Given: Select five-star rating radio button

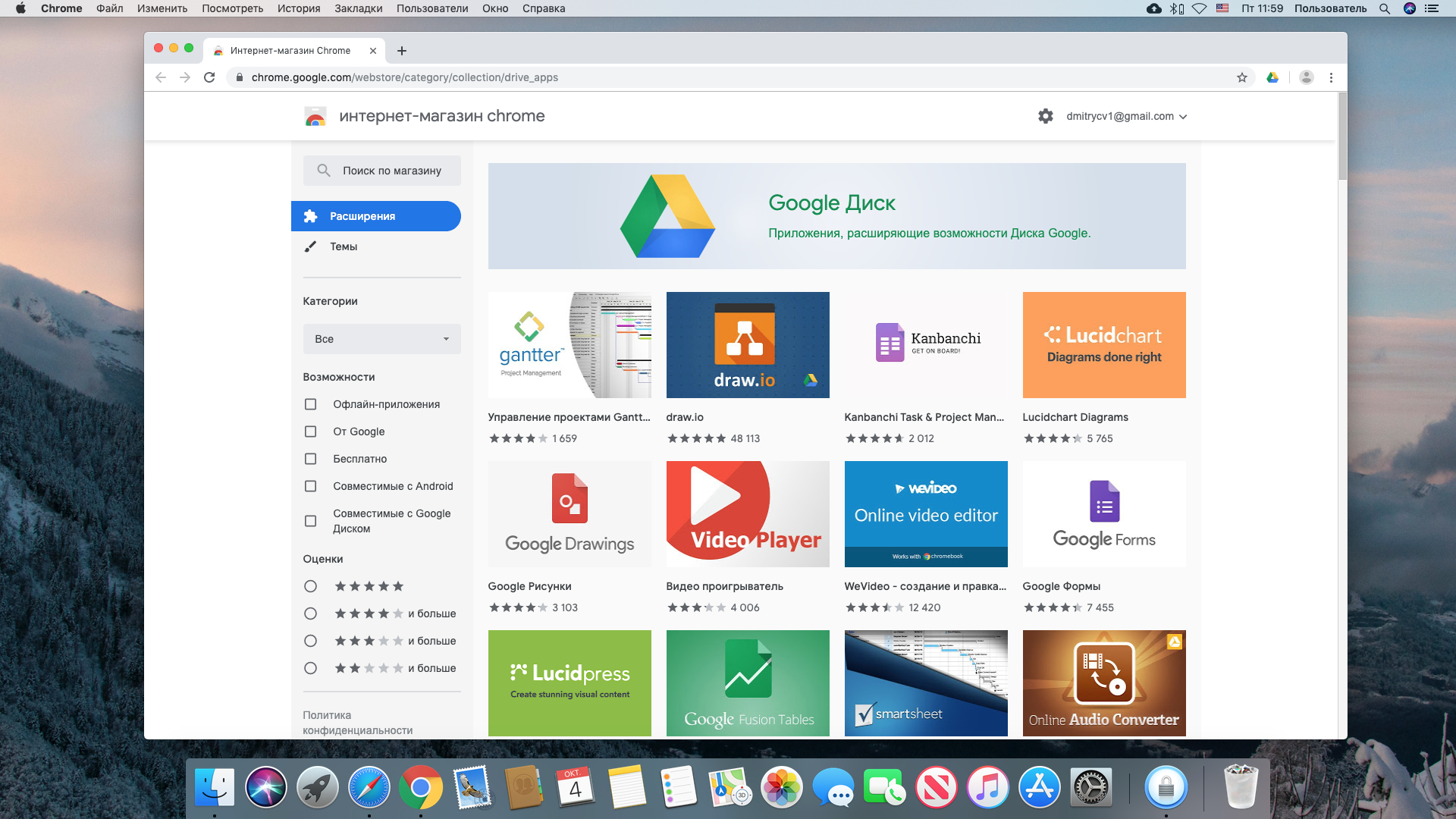Looking at the screenshot, I should [310, 586].
